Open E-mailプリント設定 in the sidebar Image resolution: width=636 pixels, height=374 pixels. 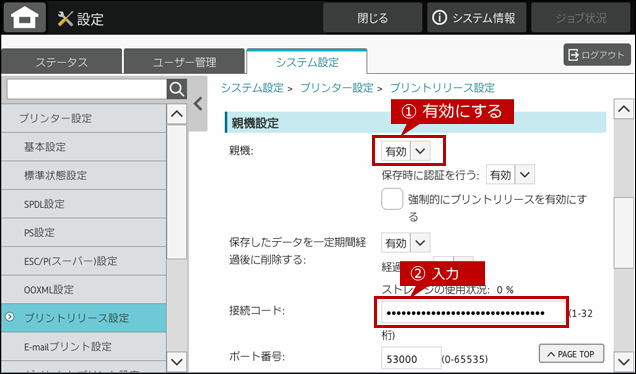pos(84,346)
